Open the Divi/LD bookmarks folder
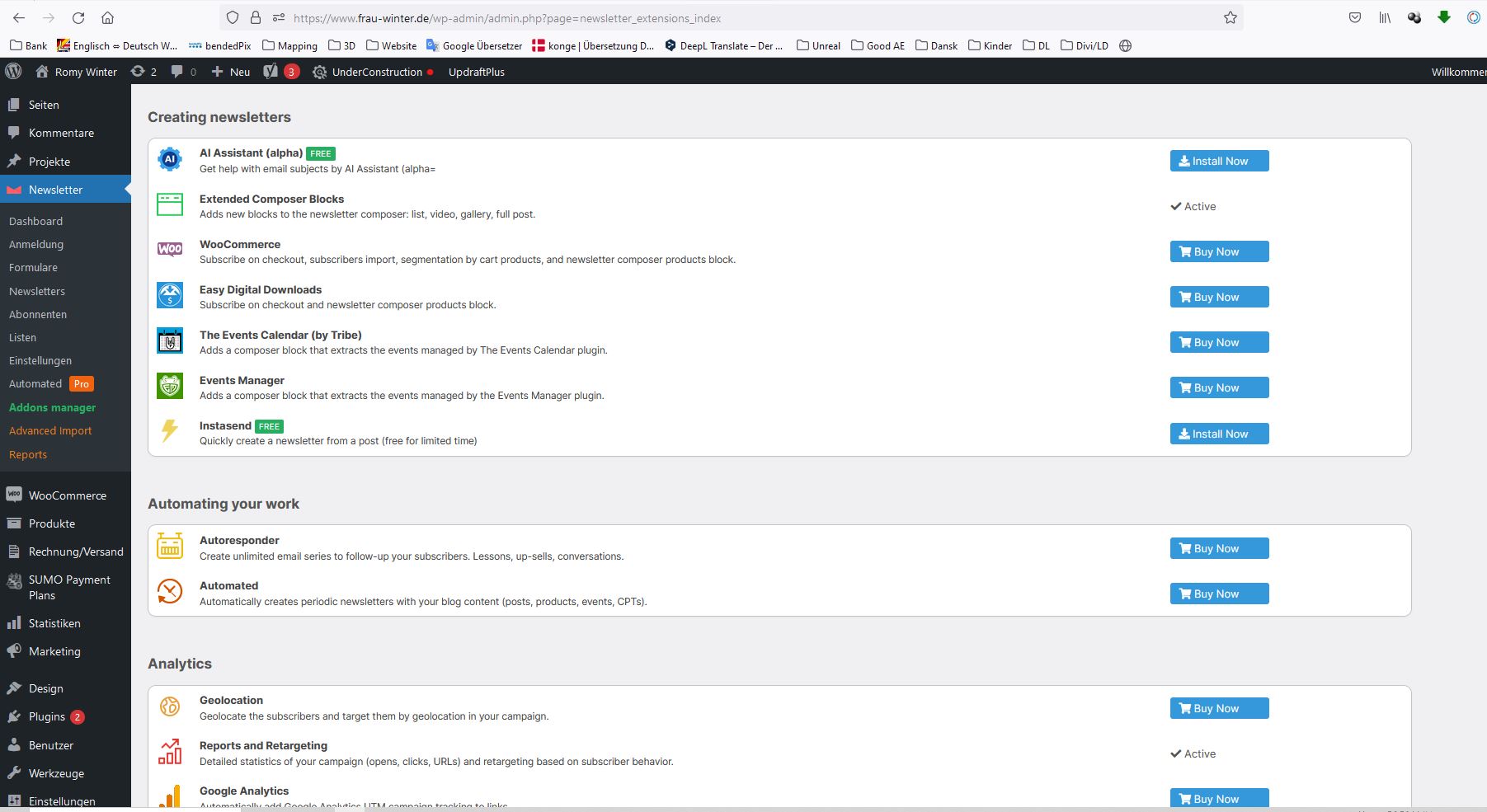This screenshot has height=812, width=1487. point(1084,46)
